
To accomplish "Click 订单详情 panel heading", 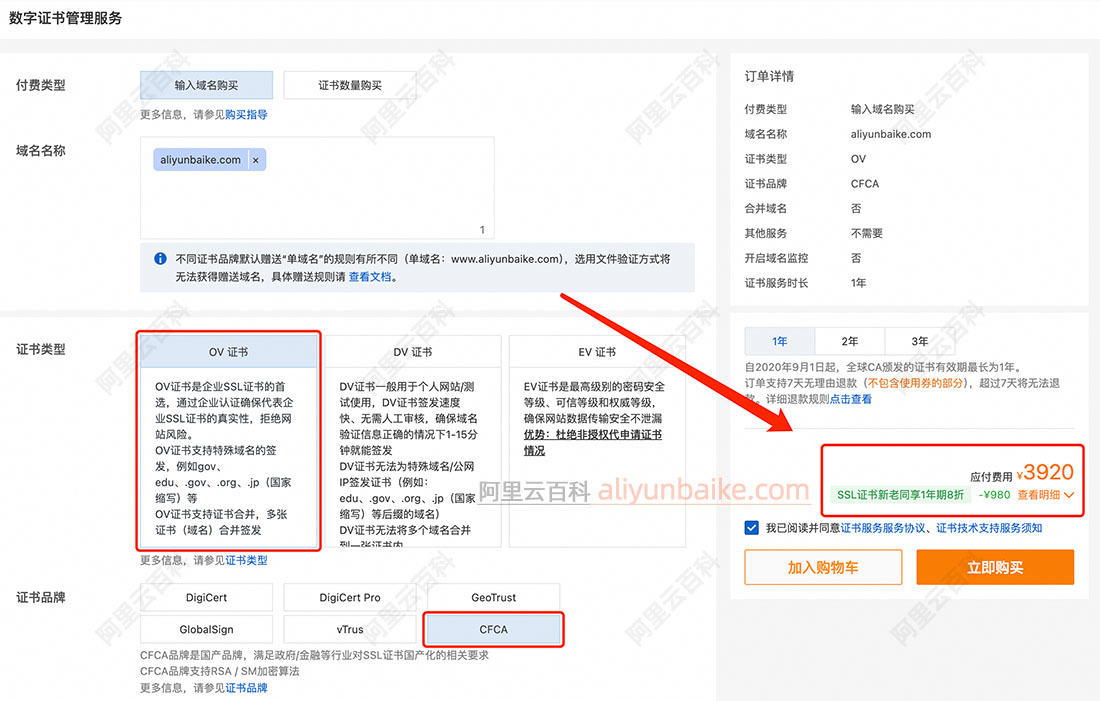I will [x=769, y=76].
